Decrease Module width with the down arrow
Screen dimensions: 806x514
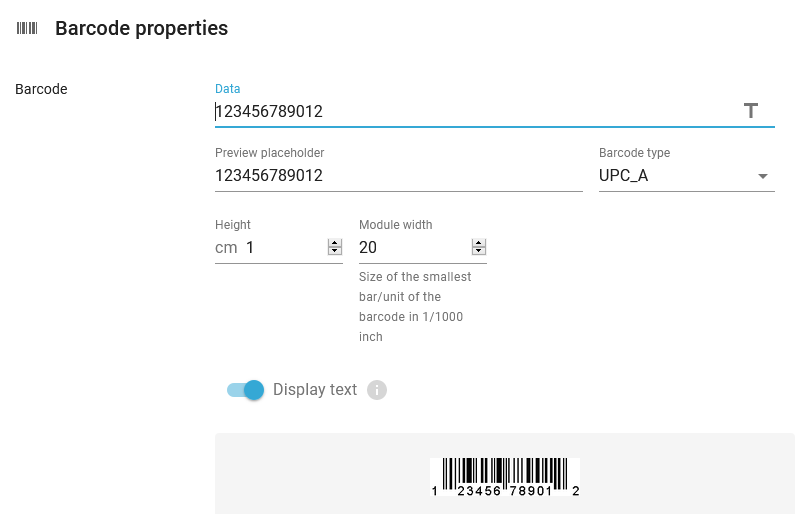[x=479, y=251]
